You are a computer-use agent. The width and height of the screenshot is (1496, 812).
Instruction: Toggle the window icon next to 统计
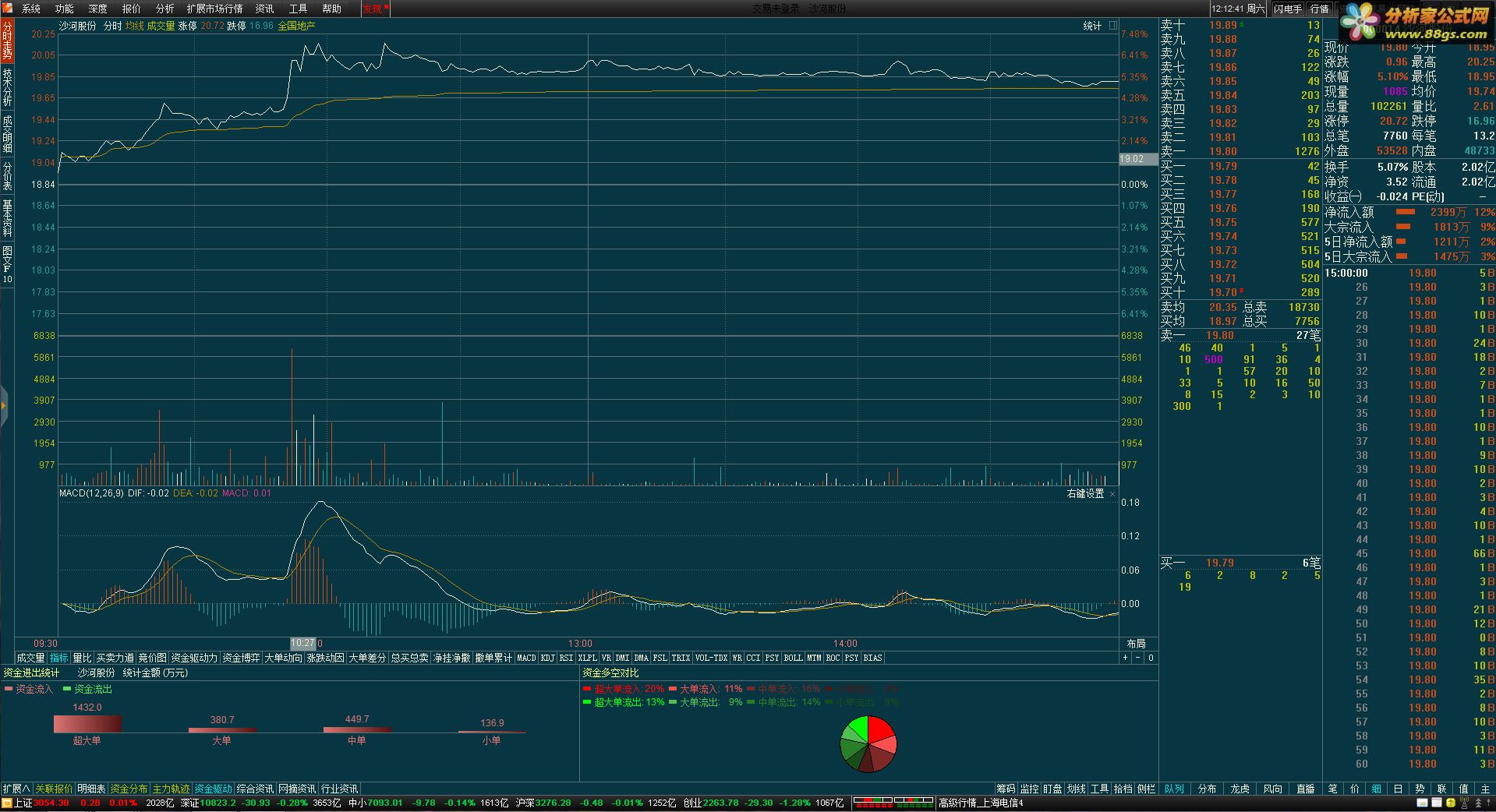tap(1113, 26)
